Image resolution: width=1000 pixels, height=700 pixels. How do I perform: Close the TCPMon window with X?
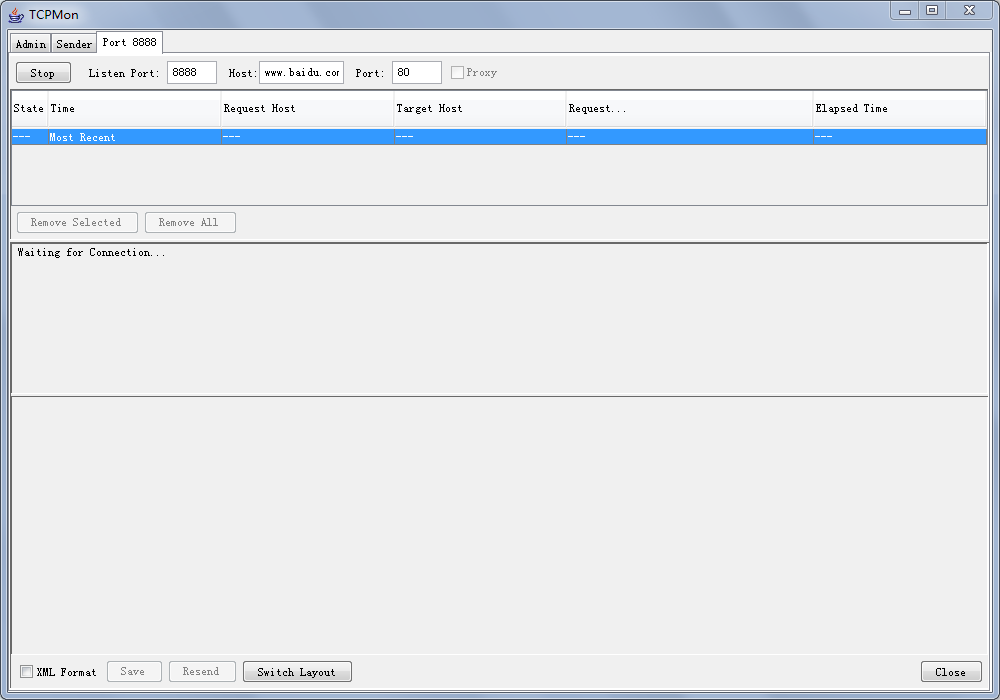tap(969, 11)
